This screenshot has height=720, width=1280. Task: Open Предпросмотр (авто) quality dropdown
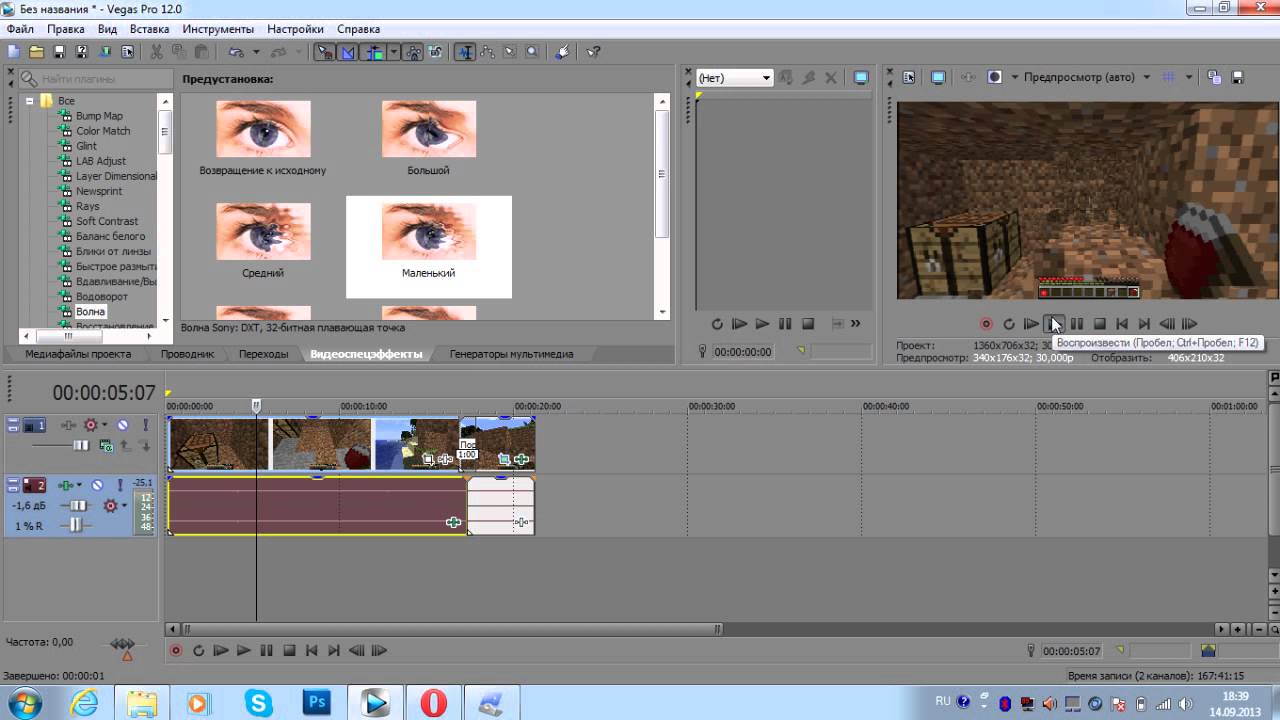pos(1087,77)
